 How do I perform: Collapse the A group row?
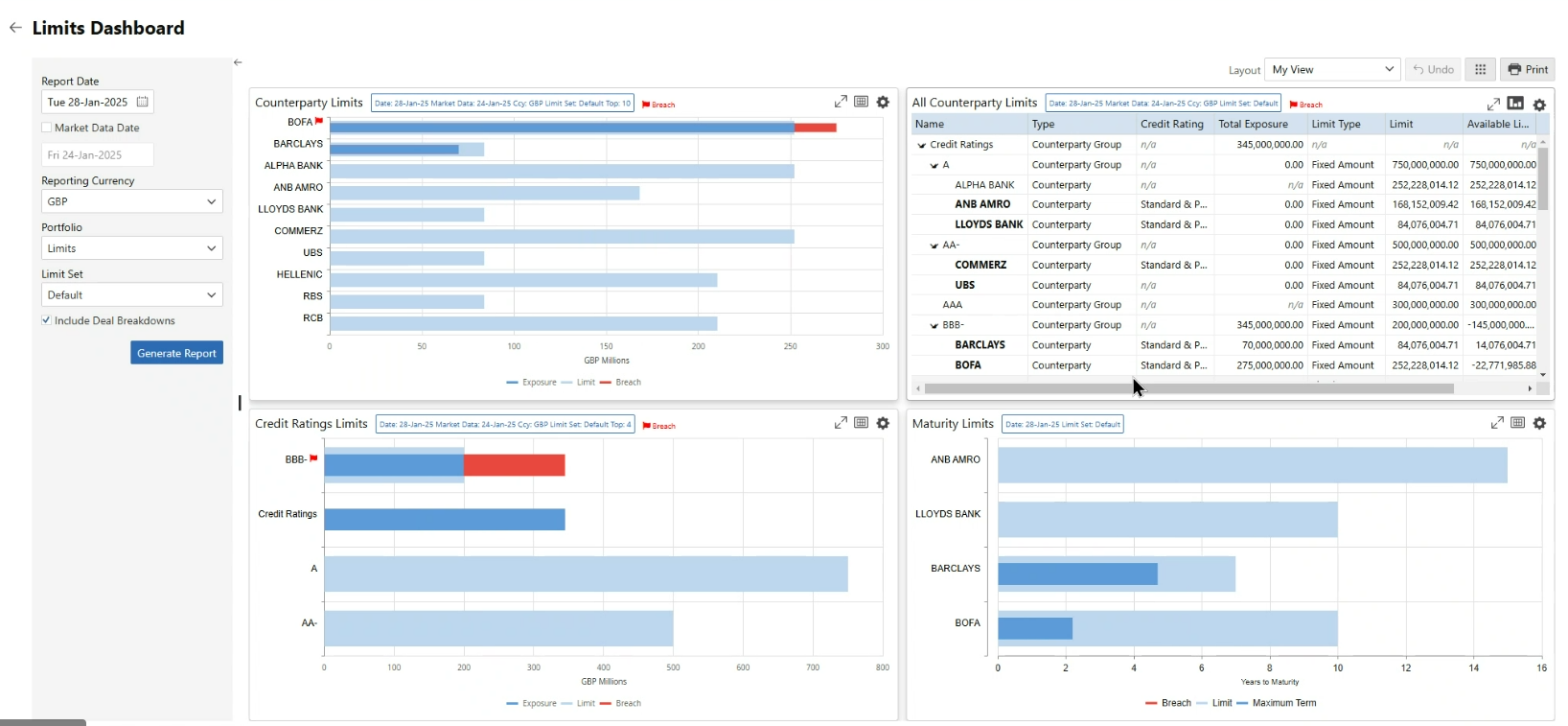pos(934,166)
